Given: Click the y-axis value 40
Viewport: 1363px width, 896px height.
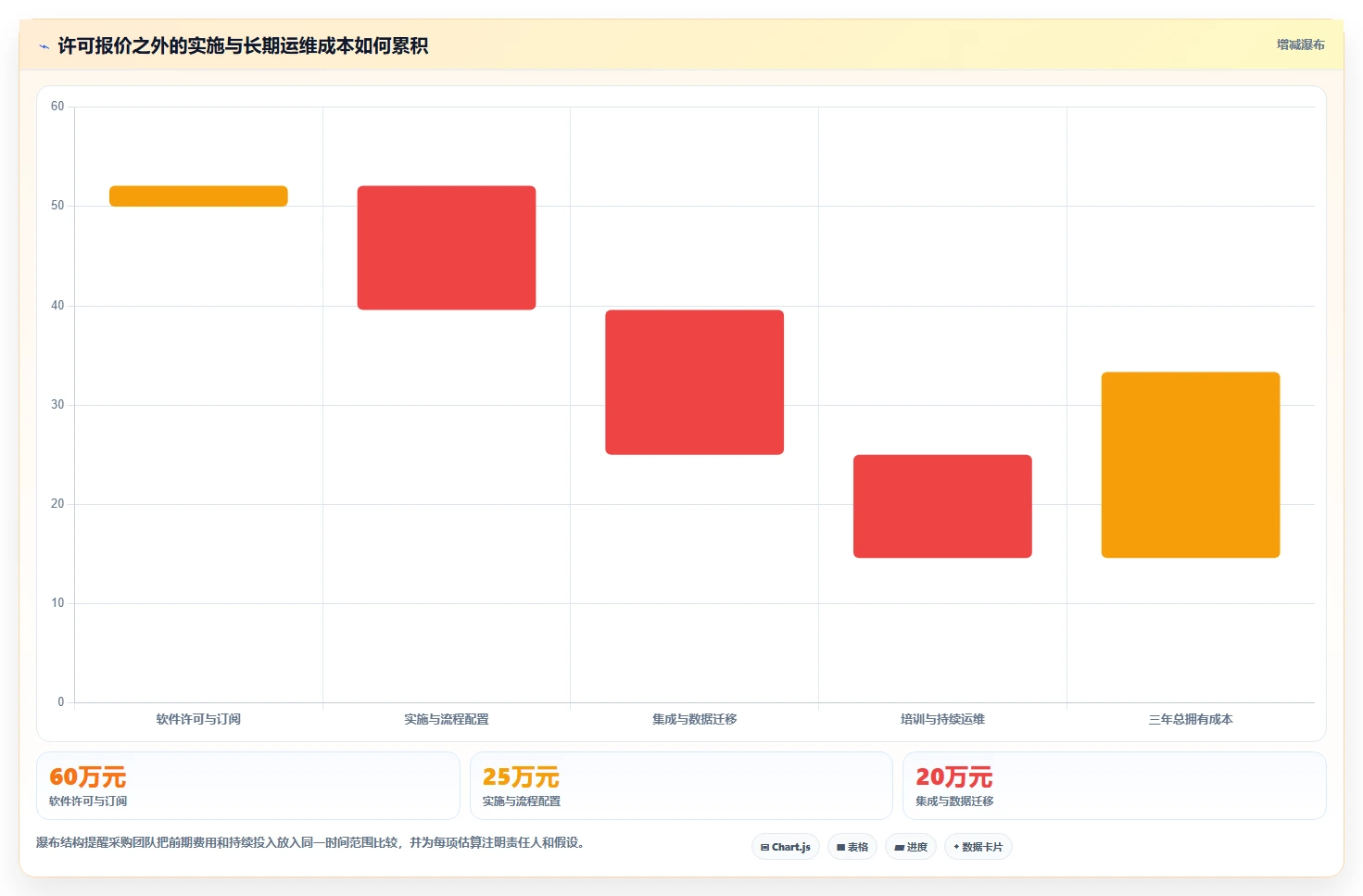Looking at the screenshot, I should pyautogui.click(x=57, y=306).
